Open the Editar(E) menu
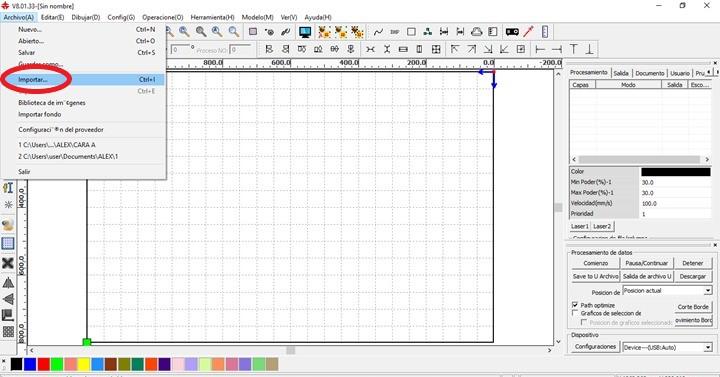This screenshot has height=377, width=720. pos(52,17)
